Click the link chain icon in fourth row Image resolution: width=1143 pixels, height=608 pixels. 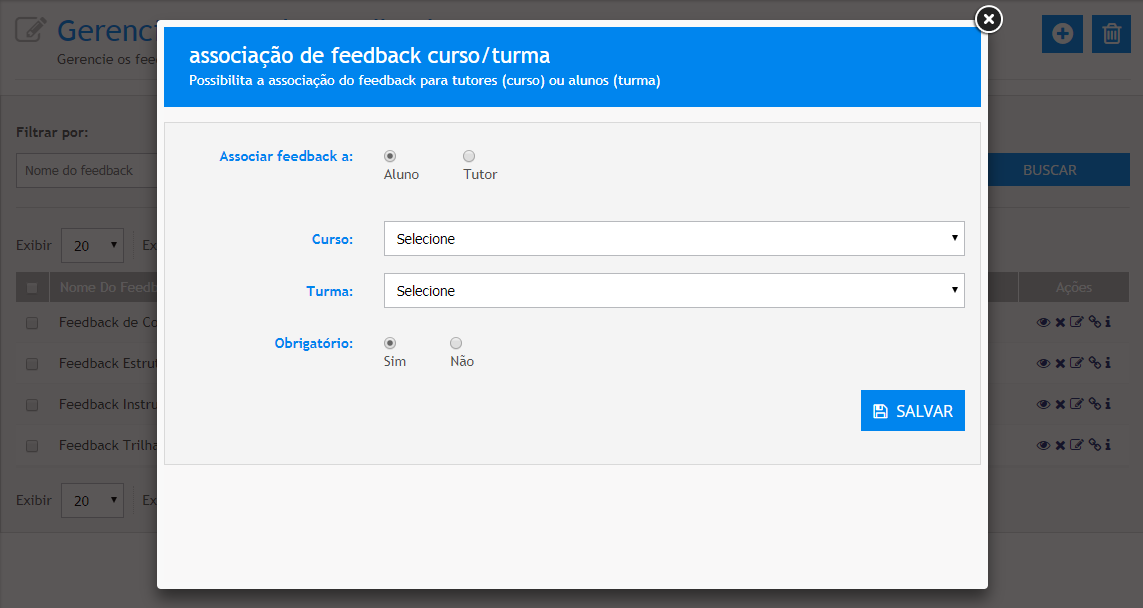pyautogui.click(x=1095, y=445)
